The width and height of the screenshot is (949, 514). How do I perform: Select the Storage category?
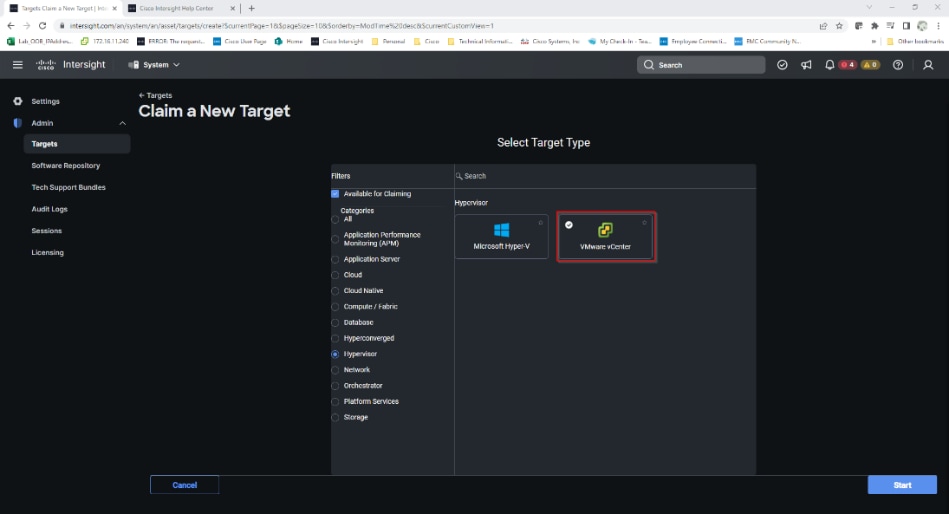point(335,417)
